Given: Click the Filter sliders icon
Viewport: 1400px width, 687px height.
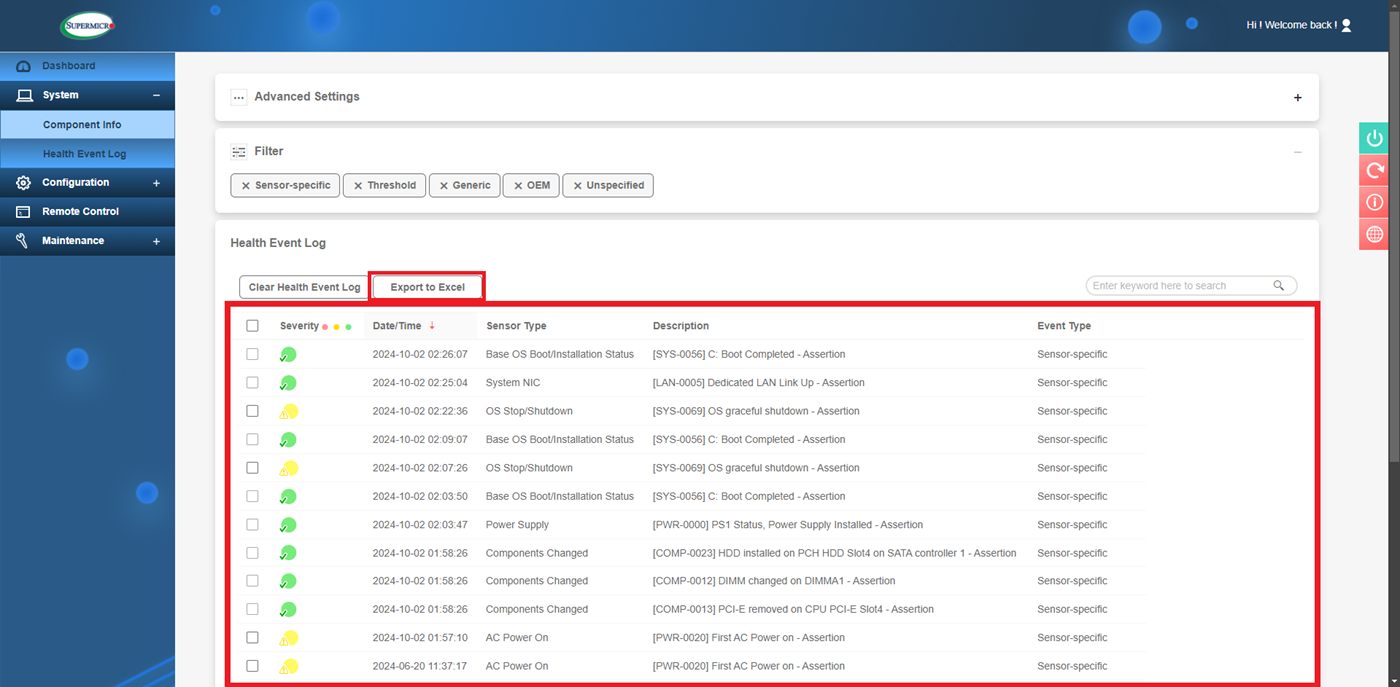Looking at the screenshot, I should click(238, 152).
